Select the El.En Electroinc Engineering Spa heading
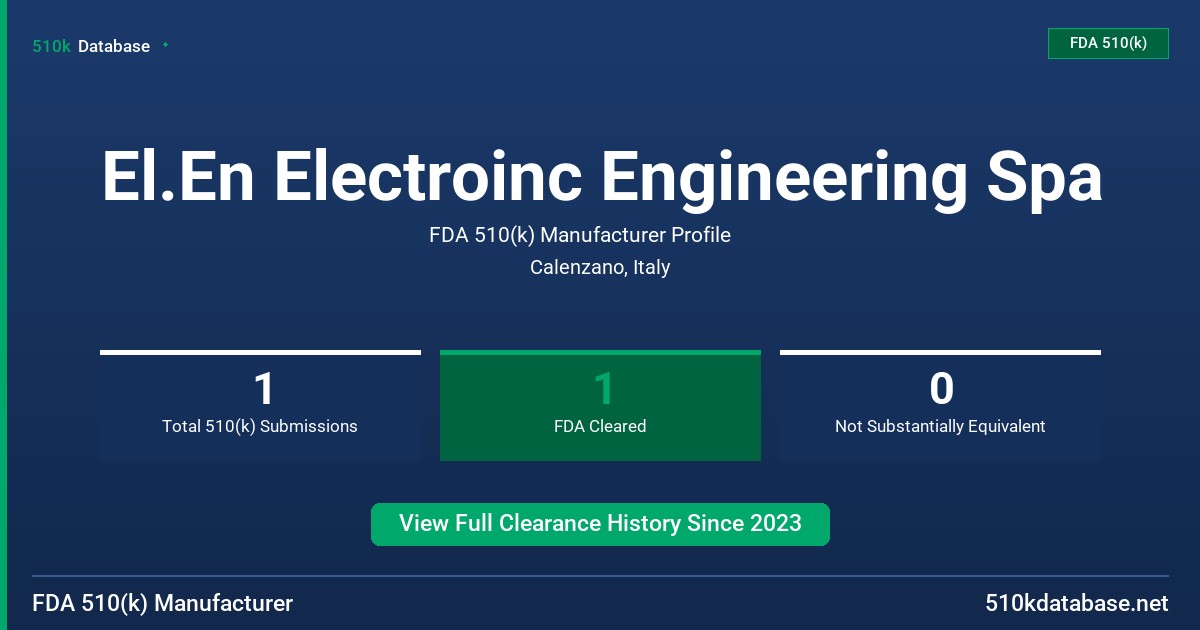Viewport: 1200px width, 630px height. pyautogui.click(x=602, y=178)
